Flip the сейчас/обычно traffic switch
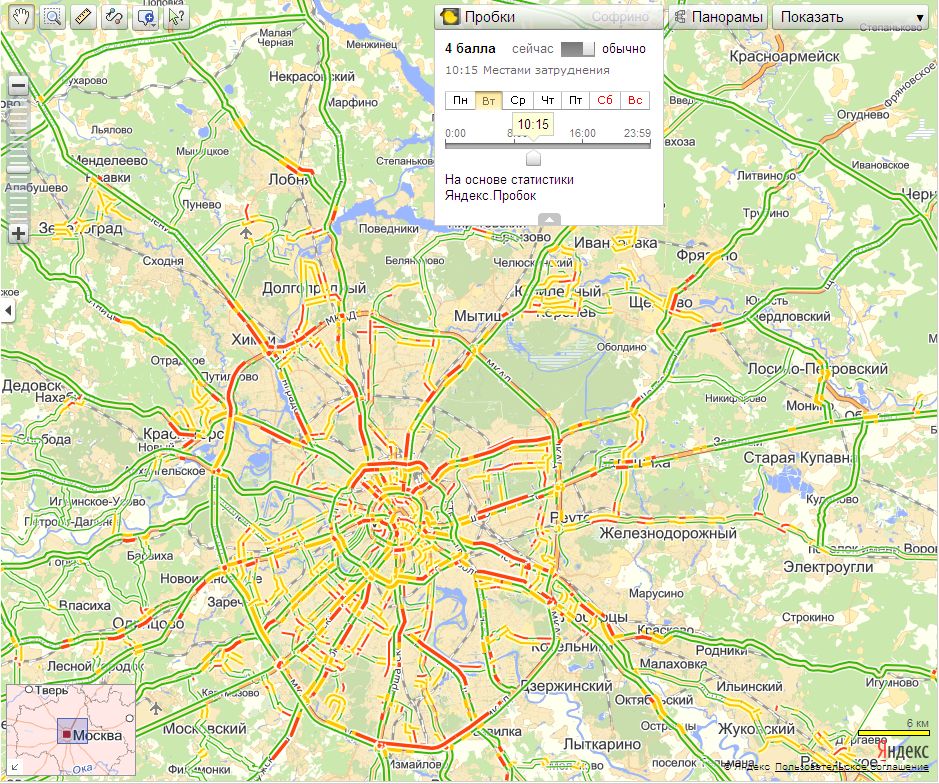 (x=578, y=49)
